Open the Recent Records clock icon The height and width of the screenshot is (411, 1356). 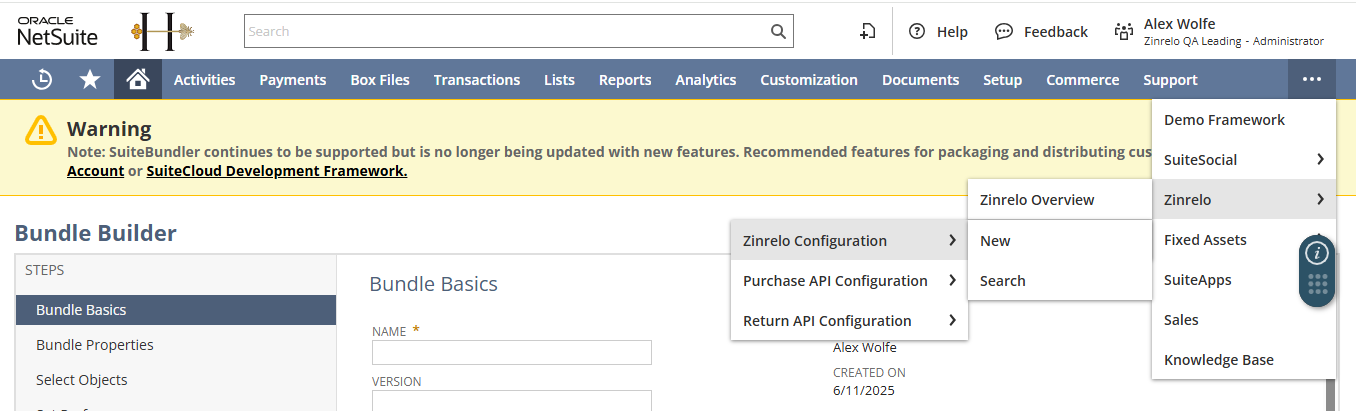point(42,80)
